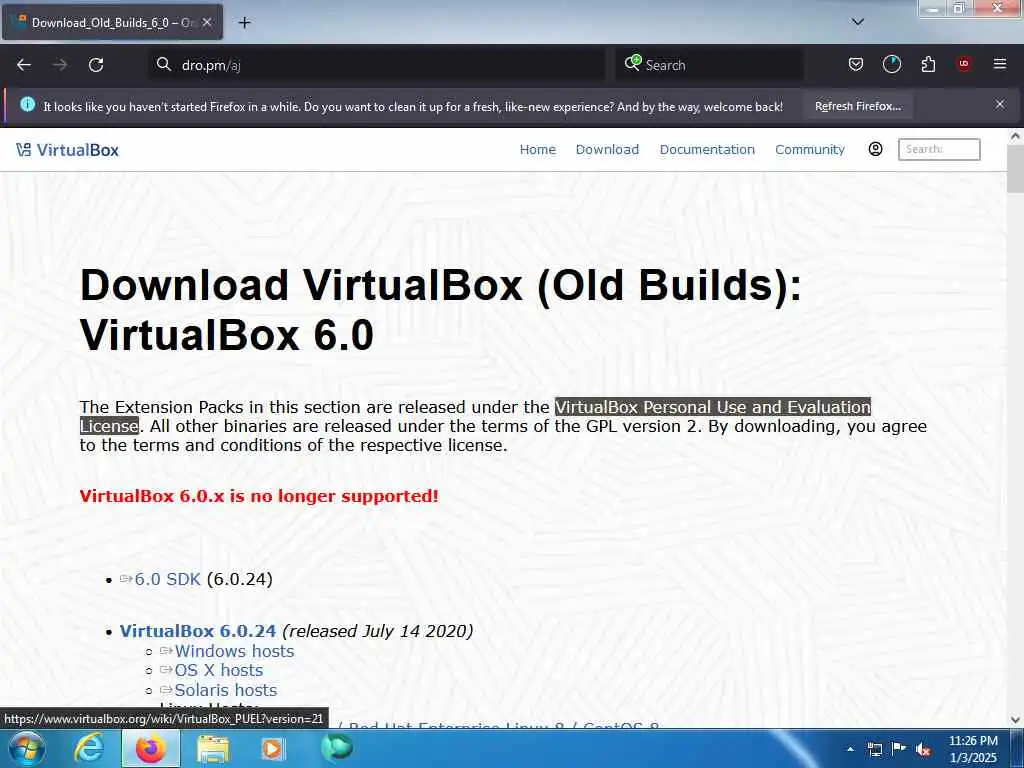
Task: Open the 6.0 SDK link
Action: (167, 579)
